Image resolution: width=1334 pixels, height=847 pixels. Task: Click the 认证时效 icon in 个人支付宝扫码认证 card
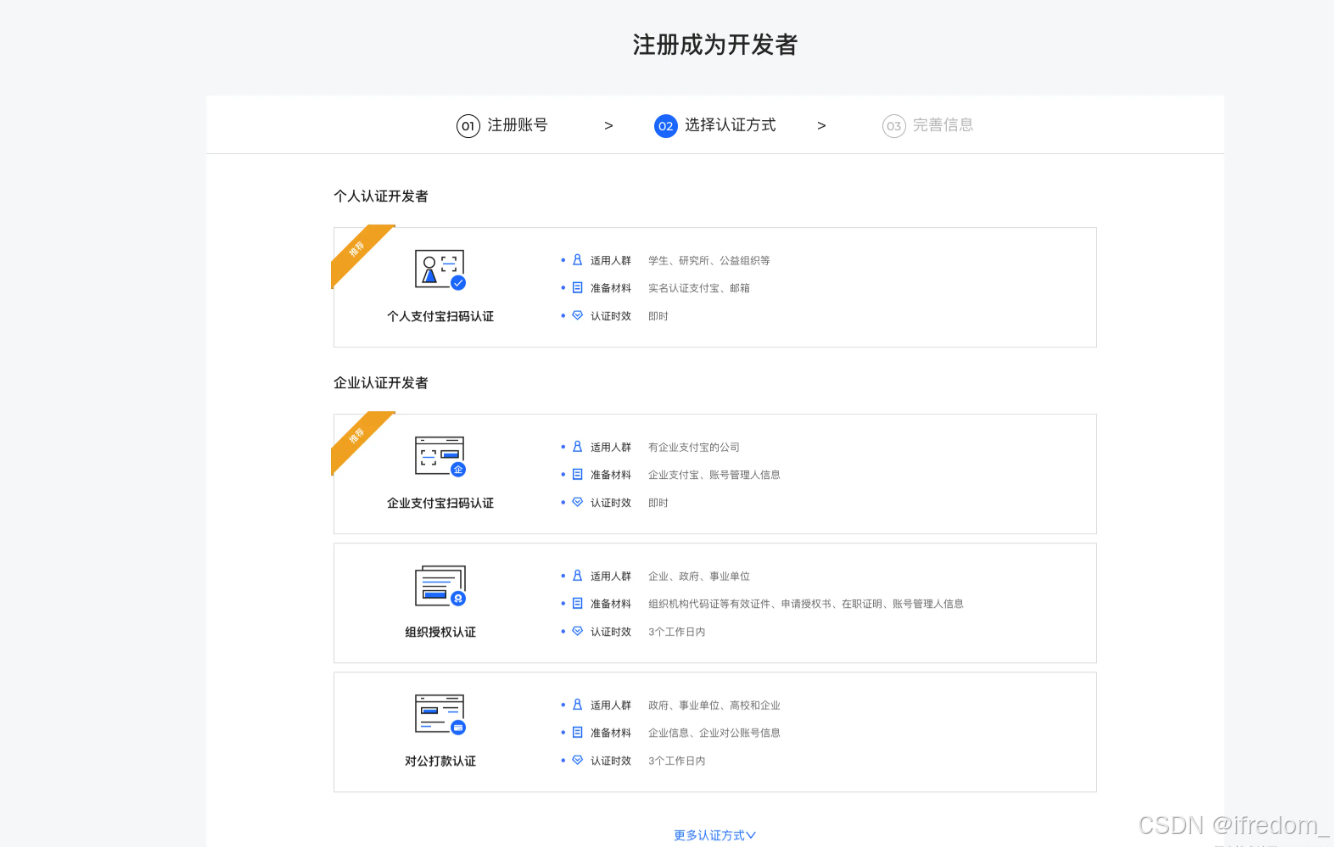(x=577, y=316)
